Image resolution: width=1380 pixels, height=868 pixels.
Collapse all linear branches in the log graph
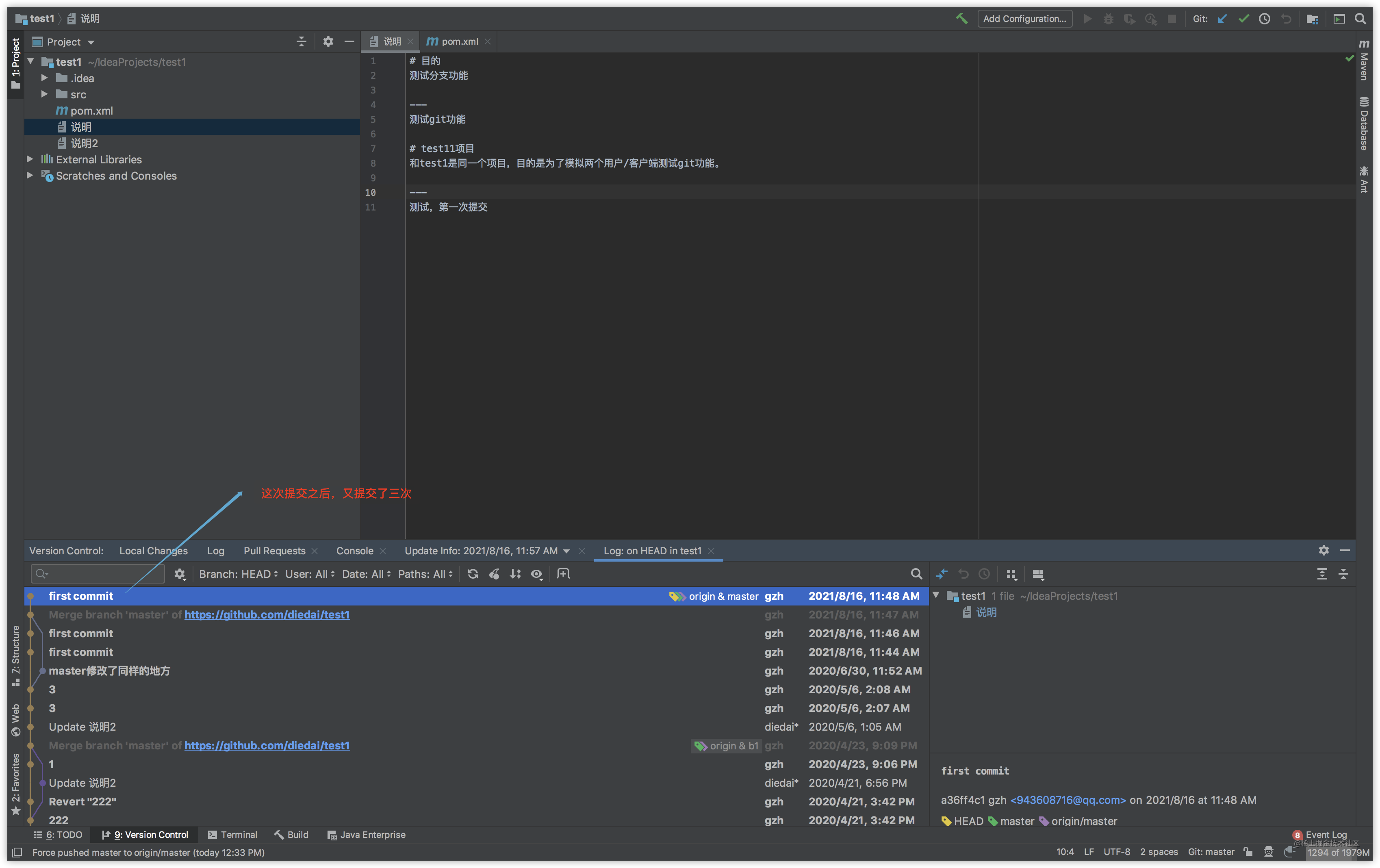[1343, 574]
